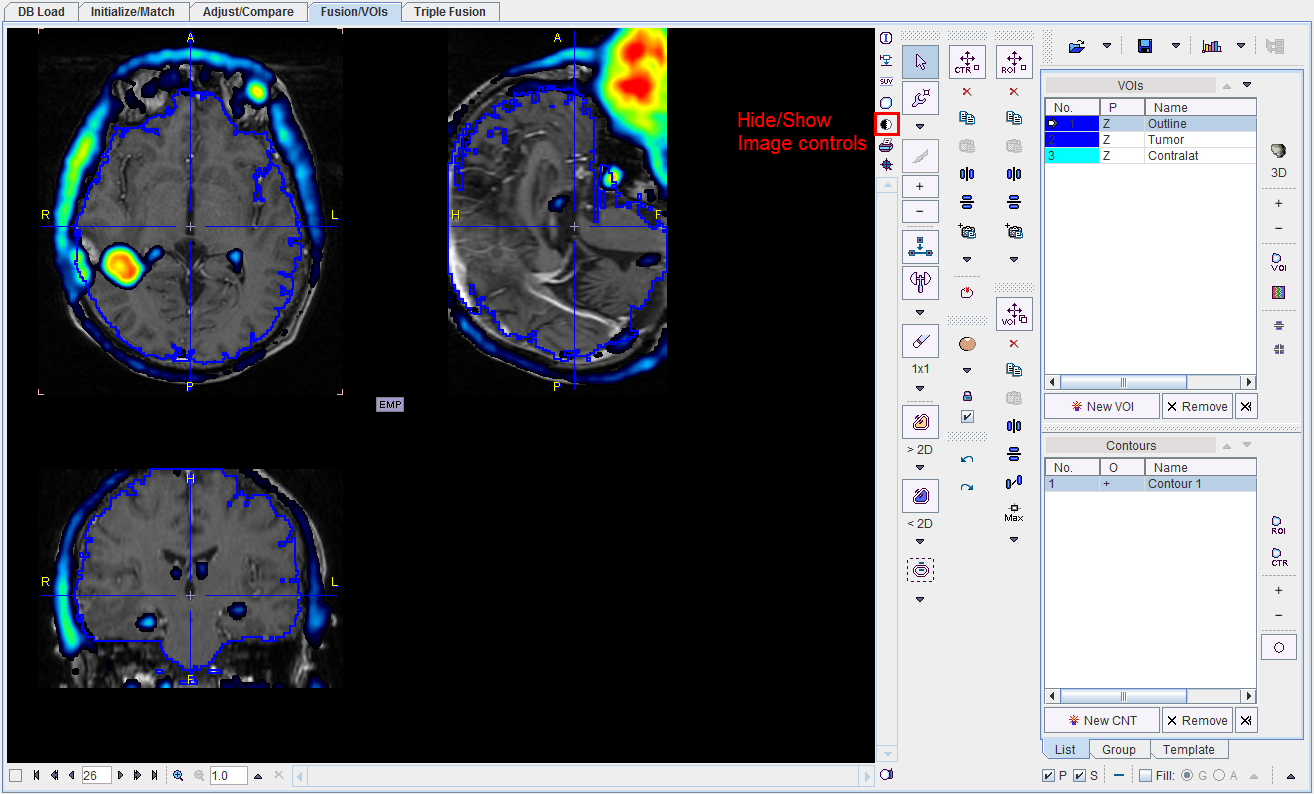The width and height of the screenshot is (1314, 794).
Task: Select the arrow pointer tool
Action: (920, 62)
